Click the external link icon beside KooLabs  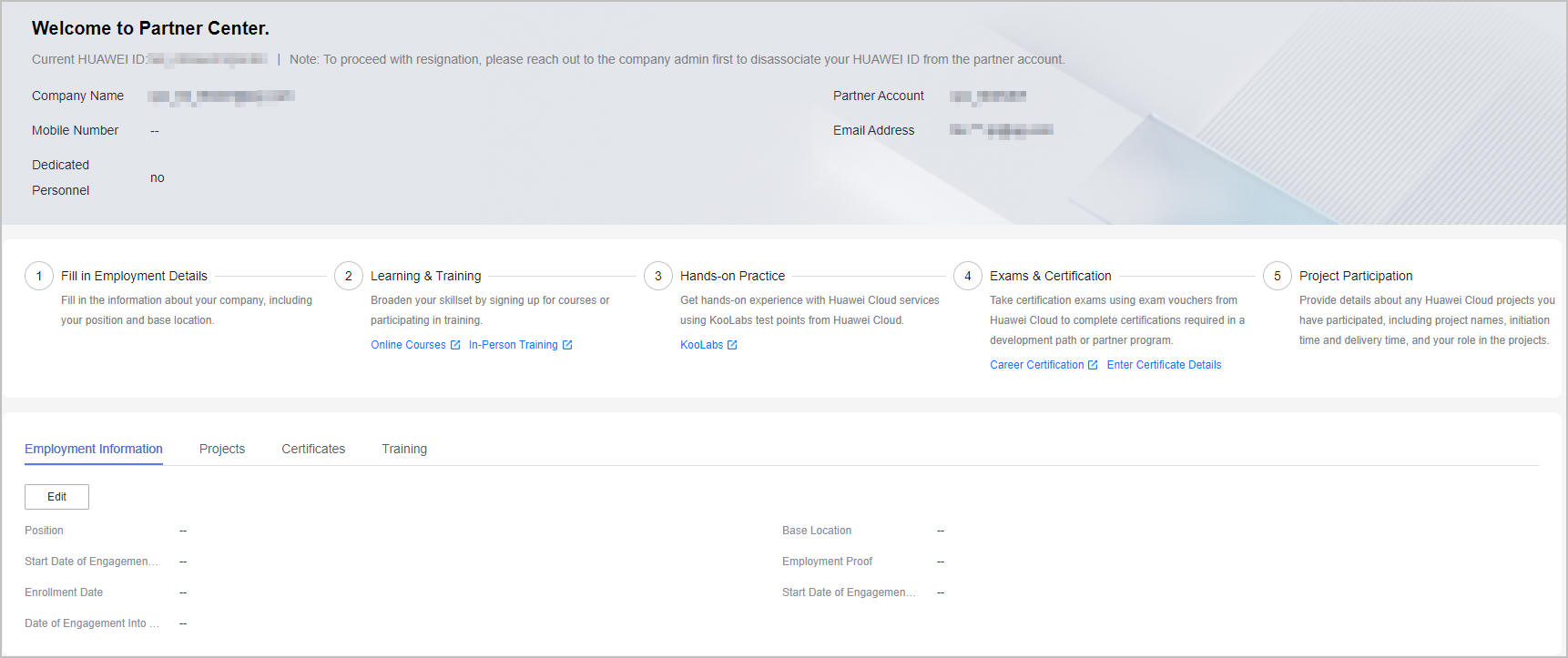coord(732,345)
